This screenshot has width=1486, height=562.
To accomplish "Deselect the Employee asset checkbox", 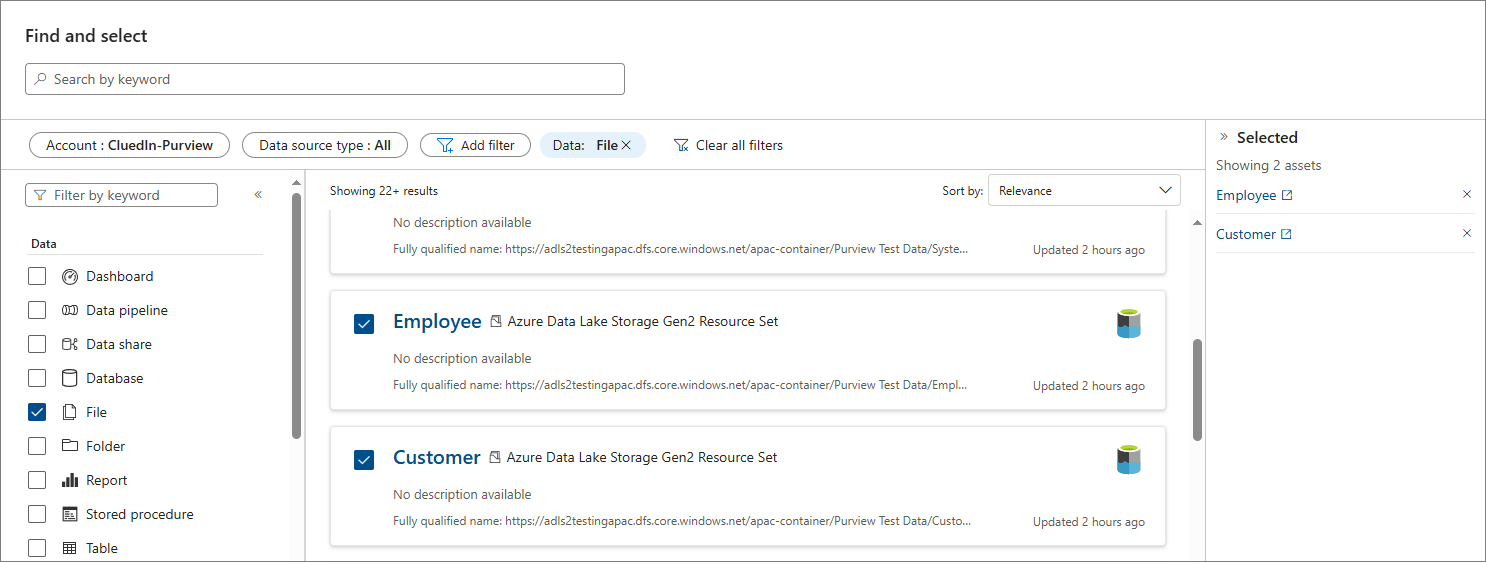I will pos(364,324).
